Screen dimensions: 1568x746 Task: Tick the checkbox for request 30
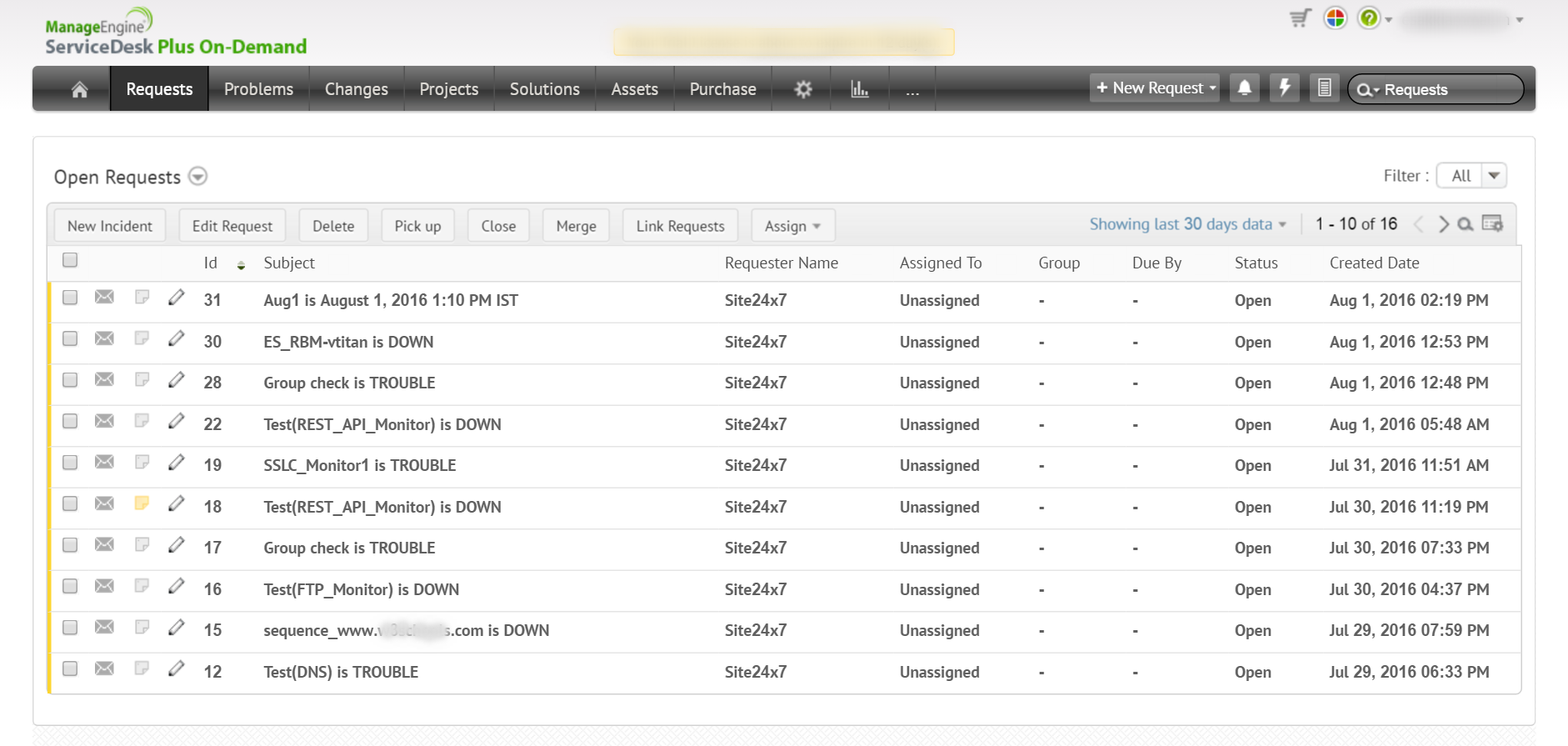tap(70, 339)
